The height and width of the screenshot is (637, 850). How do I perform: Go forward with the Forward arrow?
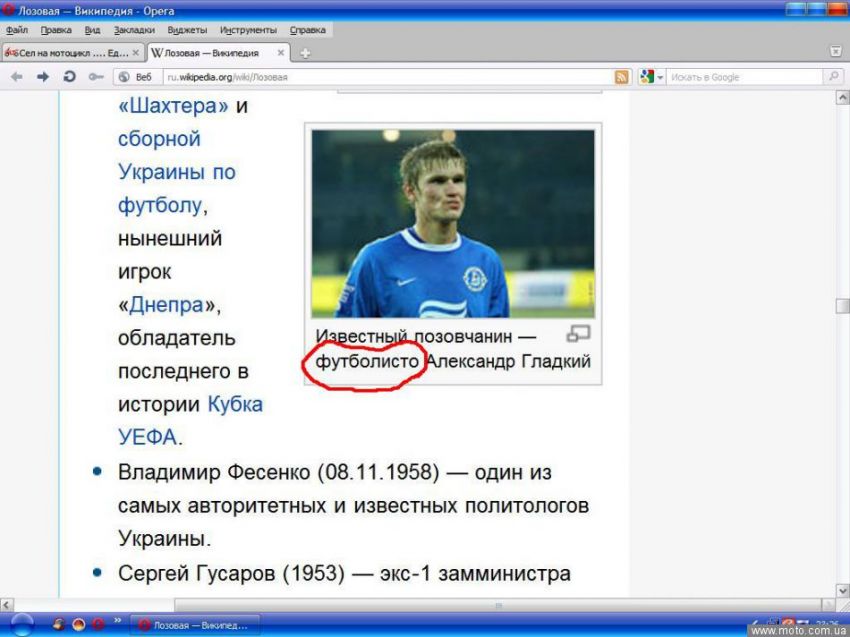click(43, 77)
